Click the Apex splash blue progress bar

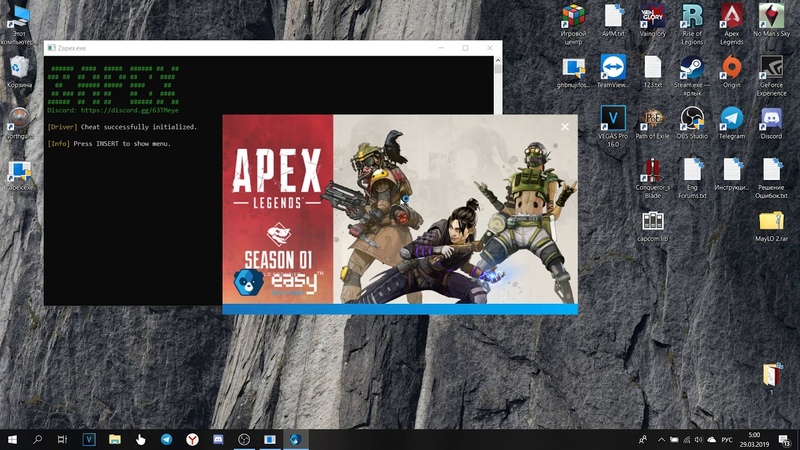pos(400,309)
